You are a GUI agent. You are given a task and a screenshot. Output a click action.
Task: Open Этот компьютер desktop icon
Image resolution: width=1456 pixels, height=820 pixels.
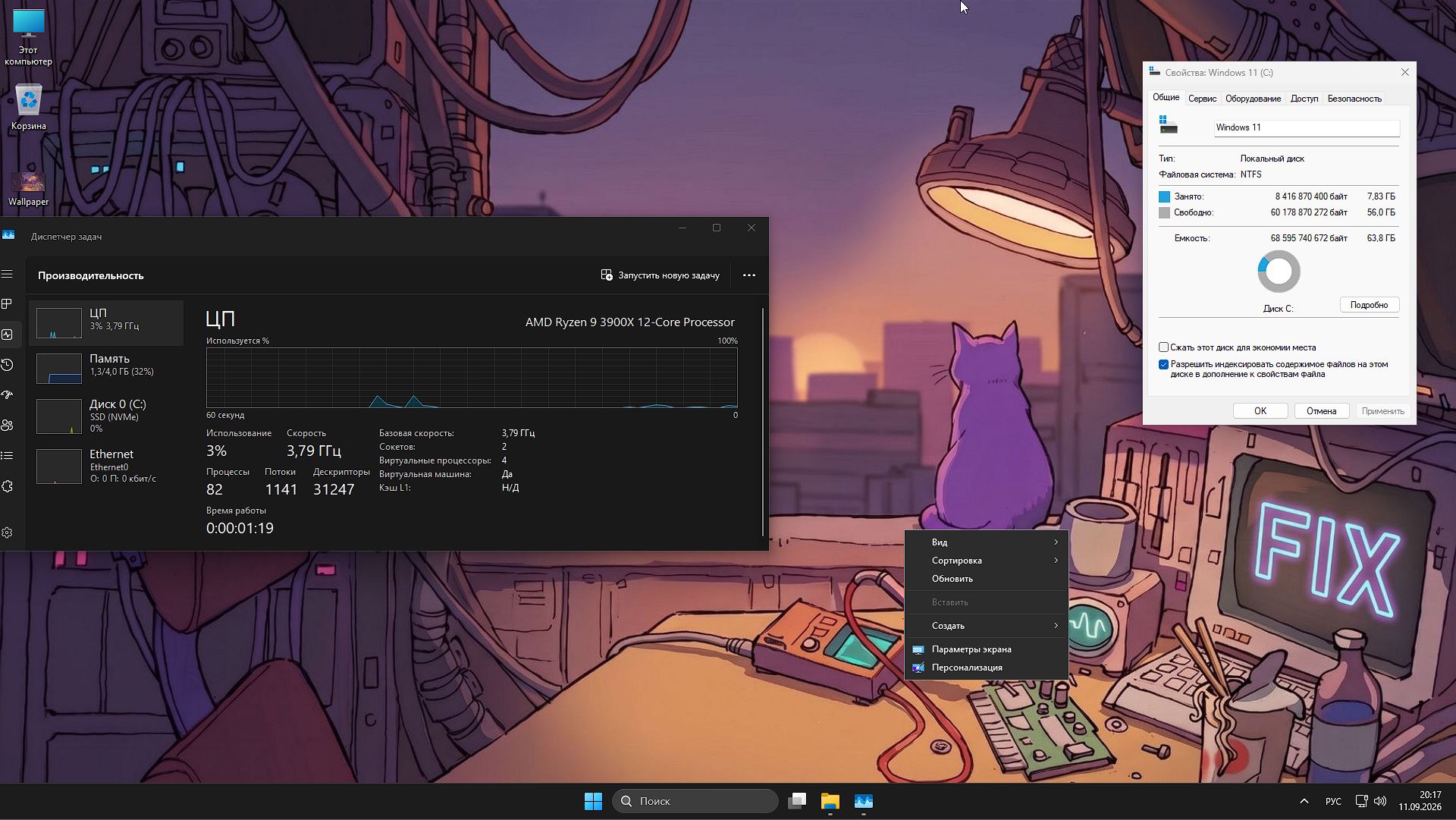(x=28, y=36)
